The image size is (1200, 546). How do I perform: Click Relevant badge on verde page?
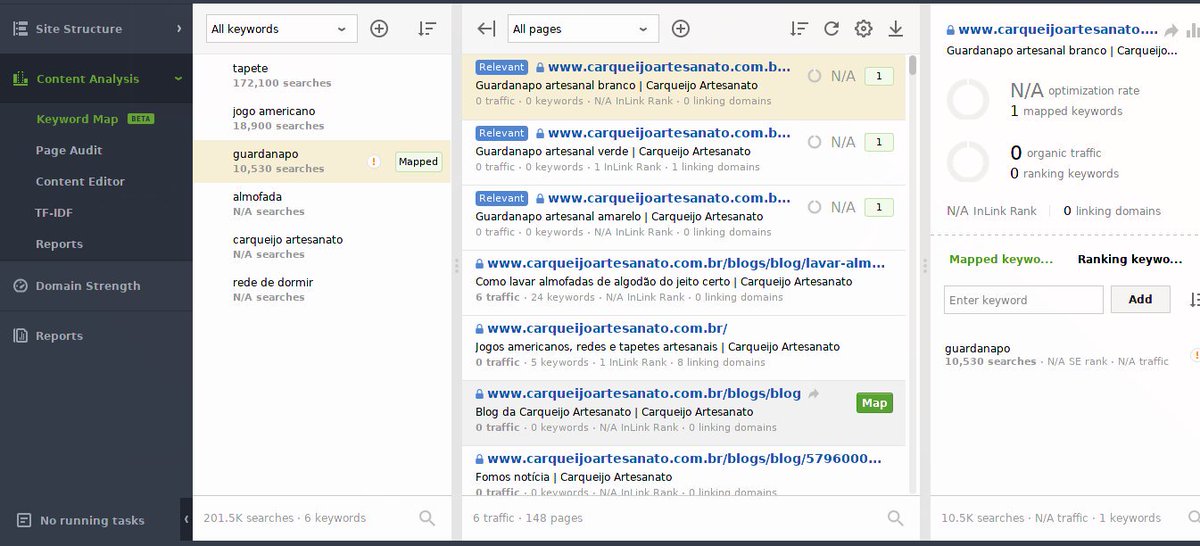pyautogui.click(x=502, y=133)
